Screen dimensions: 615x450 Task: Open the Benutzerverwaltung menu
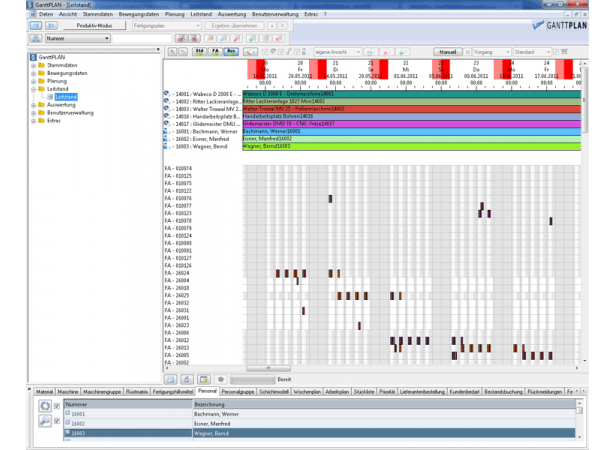275,14
